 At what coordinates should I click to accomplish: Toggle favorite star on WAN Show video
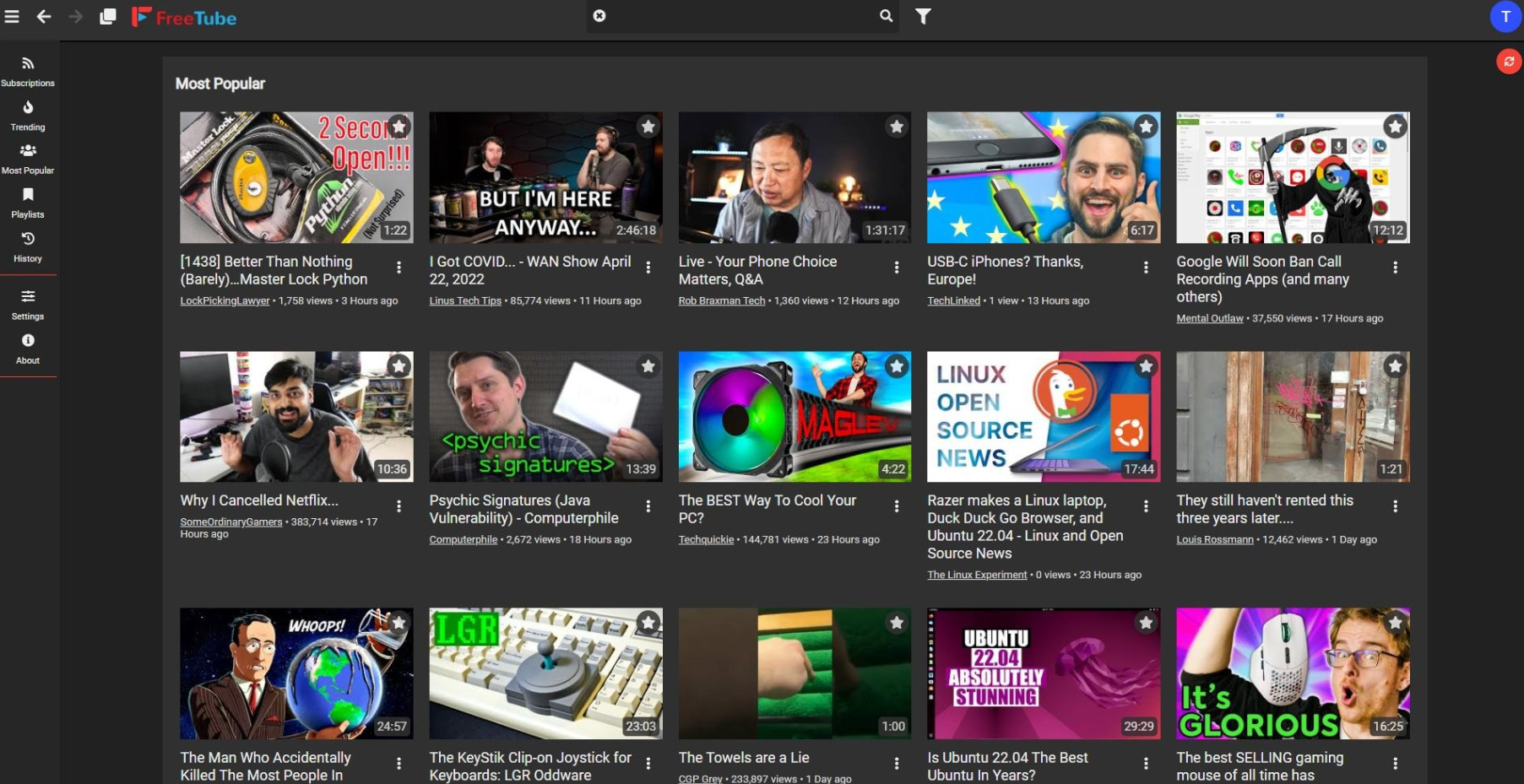648,127
